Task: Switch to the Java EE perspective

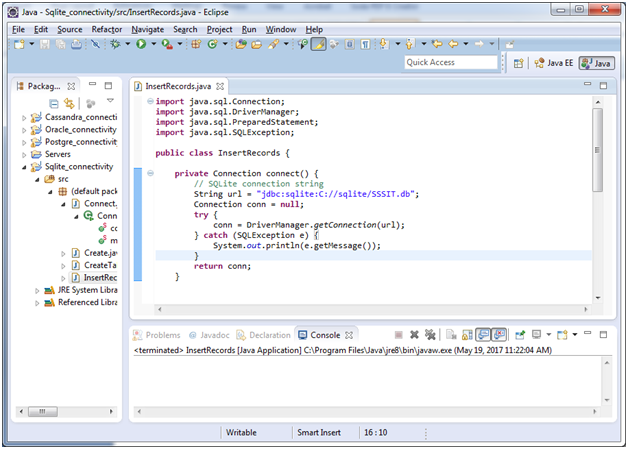Action: tap(554, 63)
